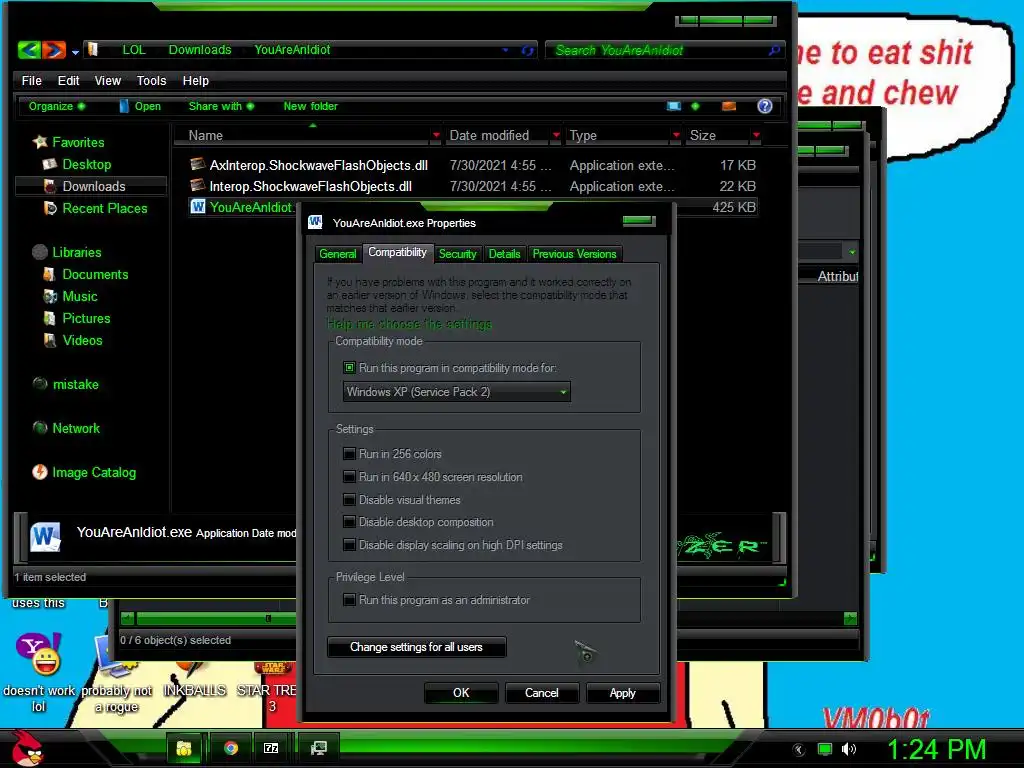The height and width of the screenshot is (768, 1024).
Task: Open the Edit menu
Action: click(x=68, y=80)
